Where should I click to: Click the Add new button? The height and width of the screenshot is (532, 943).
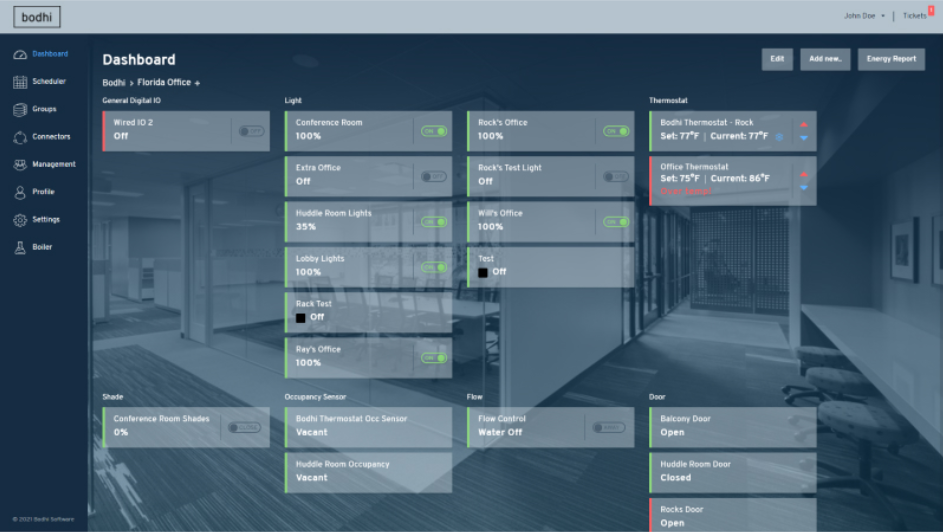click(x=825, y=59)
